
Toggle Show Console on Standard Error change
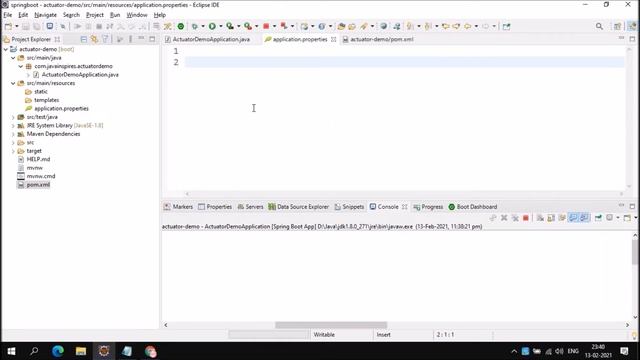tap(584, 218)
